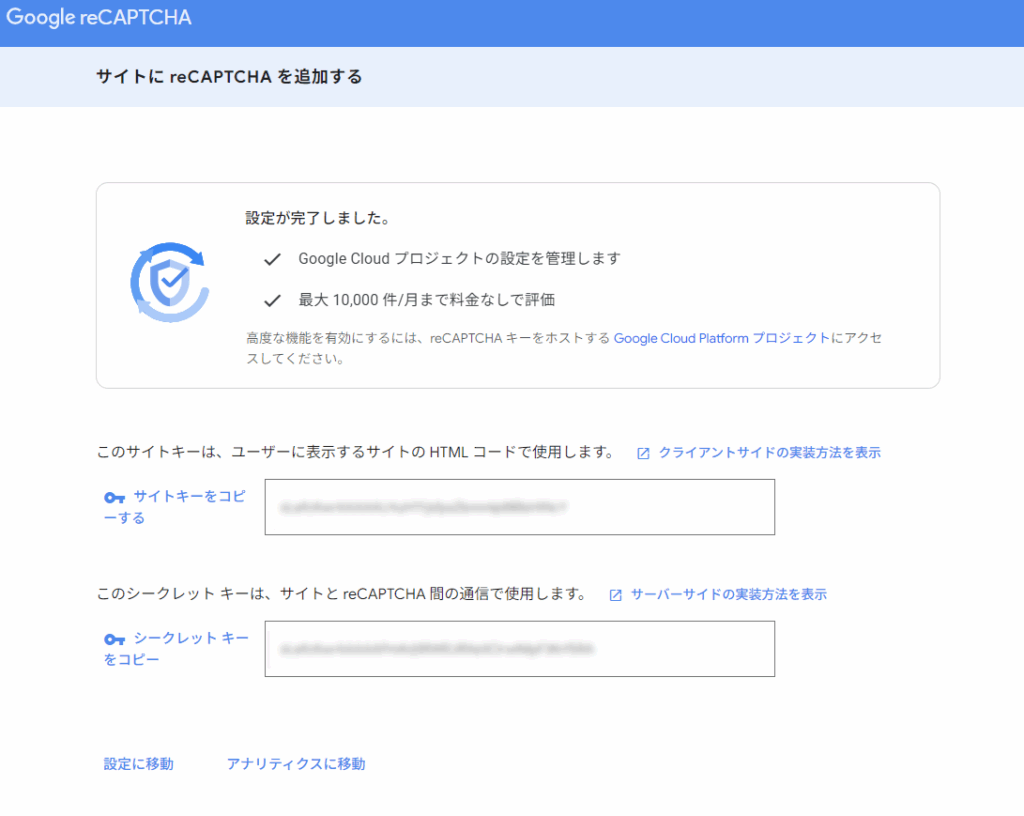Click the site key description starting このサイトキーは
Image resolution: width=1024 pixels, height=816 pixels.
tap(355, 452)
